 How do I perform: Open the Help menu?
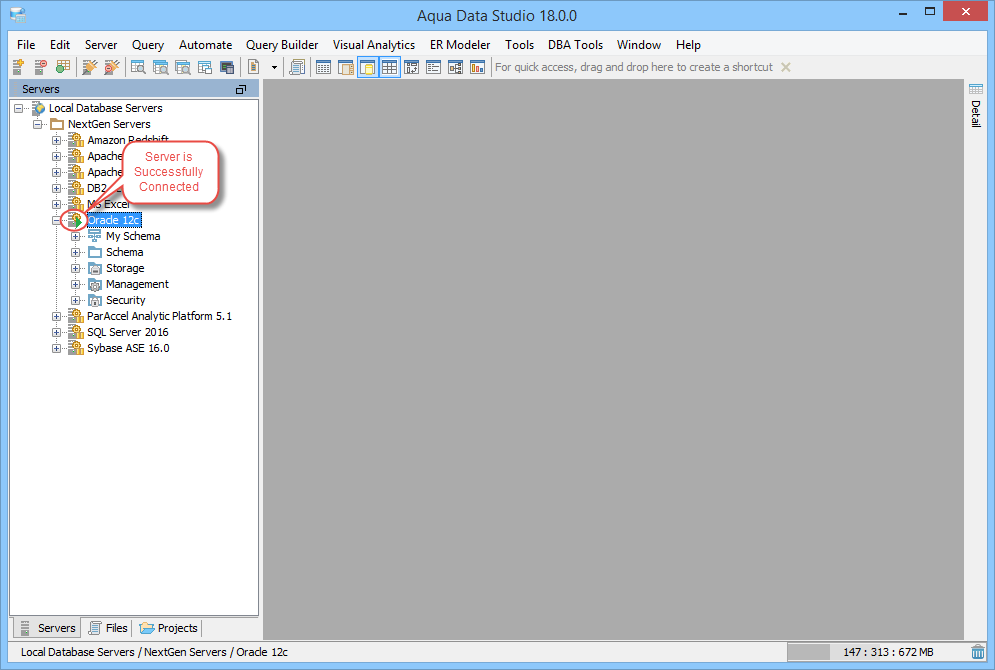[x=688, y=45]
